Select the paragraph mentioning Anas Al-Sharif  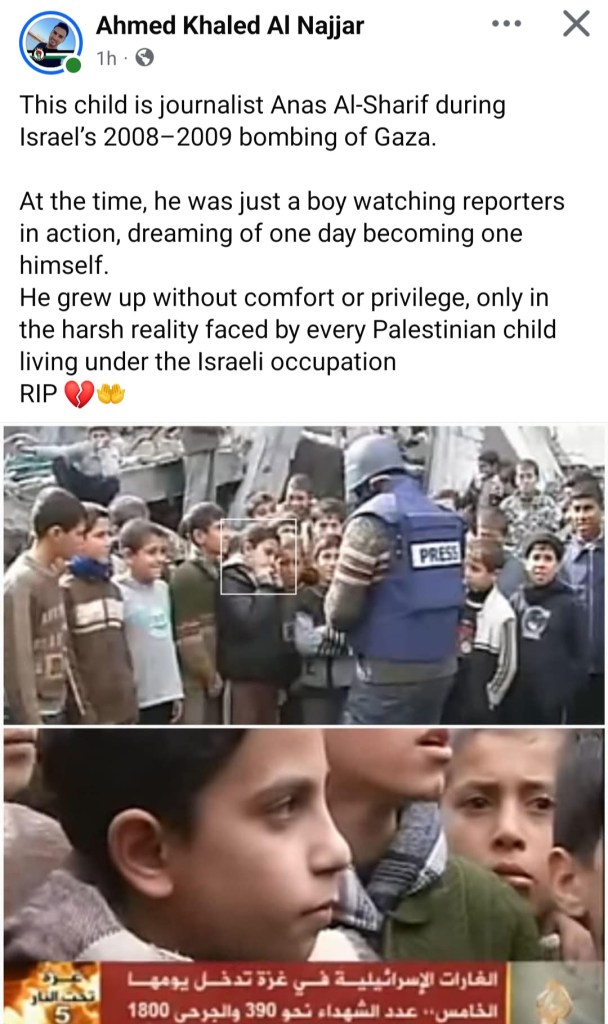pyautogui.click(x=263, y=121)
